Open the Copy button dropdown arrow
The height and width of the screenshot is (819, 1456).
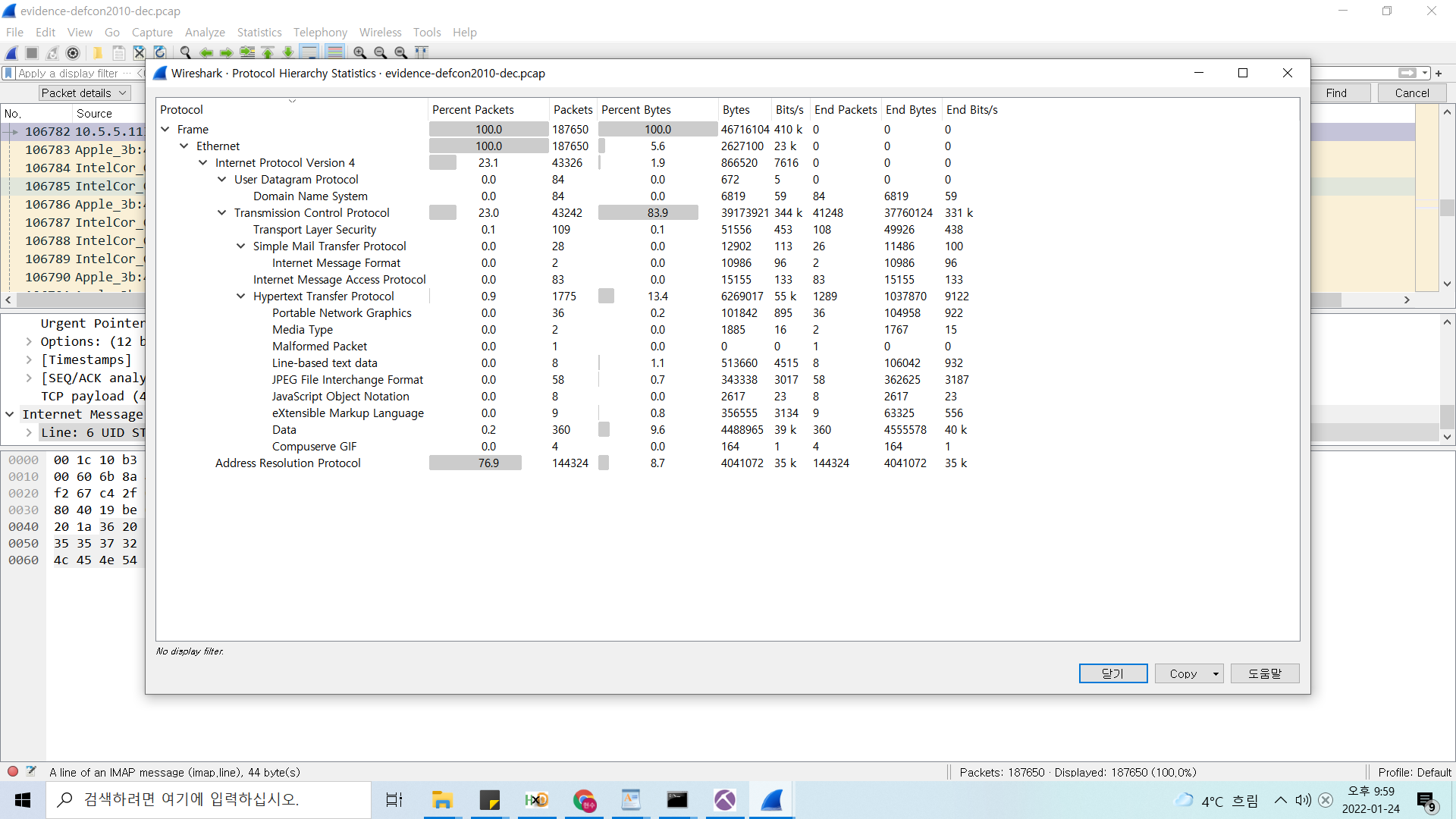(x=1216, y=673)
